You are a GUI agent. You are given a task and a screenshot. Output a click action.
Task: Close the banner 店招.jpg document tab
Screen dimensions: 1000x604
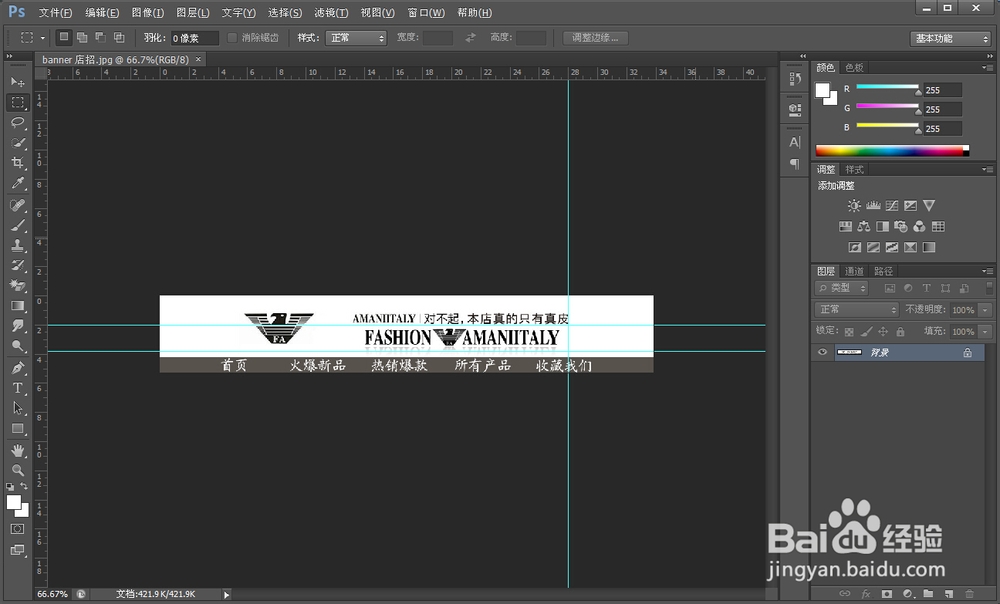pyautogui.click(x=198, y=59)
